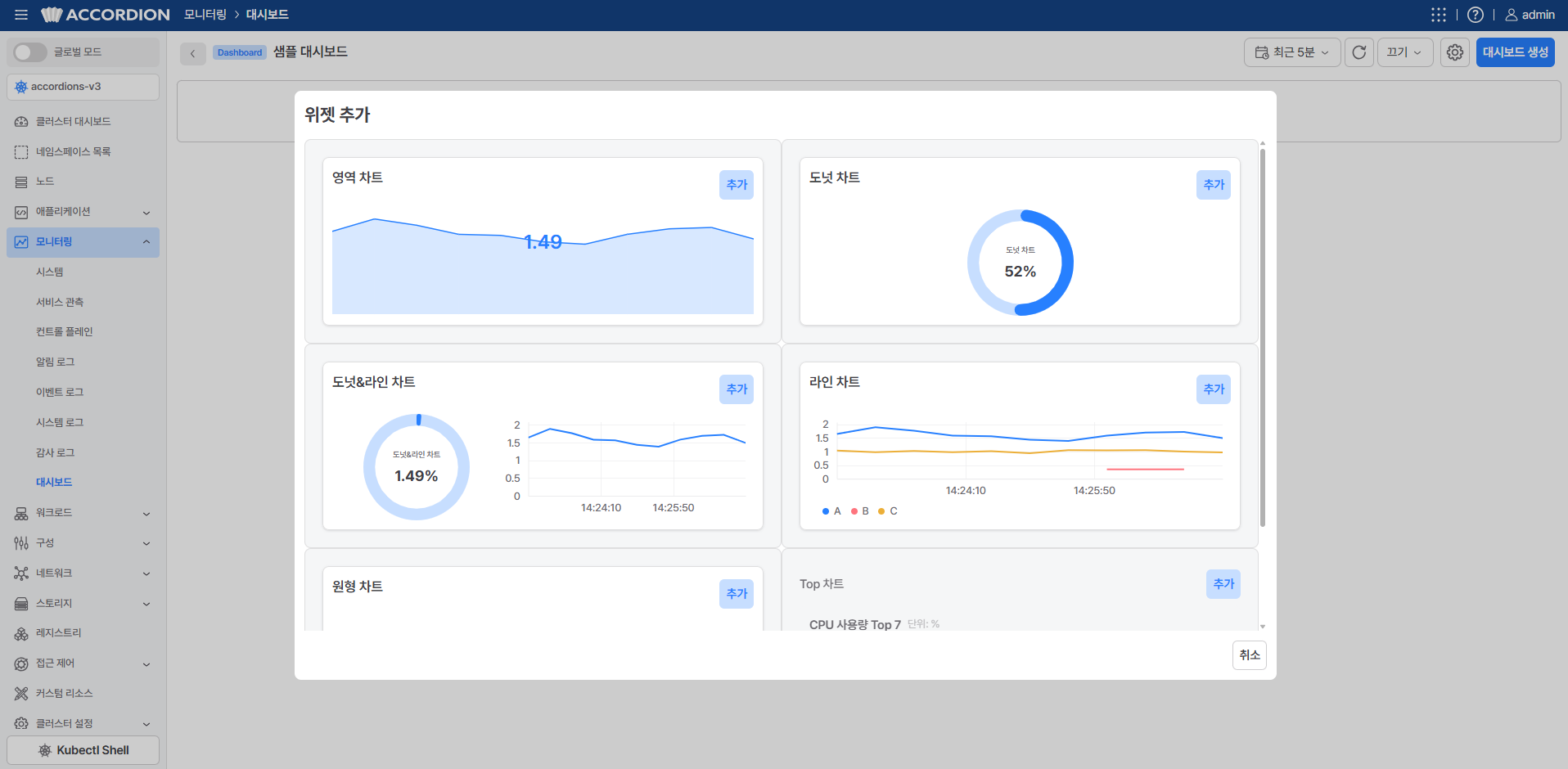The image size is (1568, 769).
Task: Expand 접근 제어 menu in sidebar
Action: click(x=83, y=663)
